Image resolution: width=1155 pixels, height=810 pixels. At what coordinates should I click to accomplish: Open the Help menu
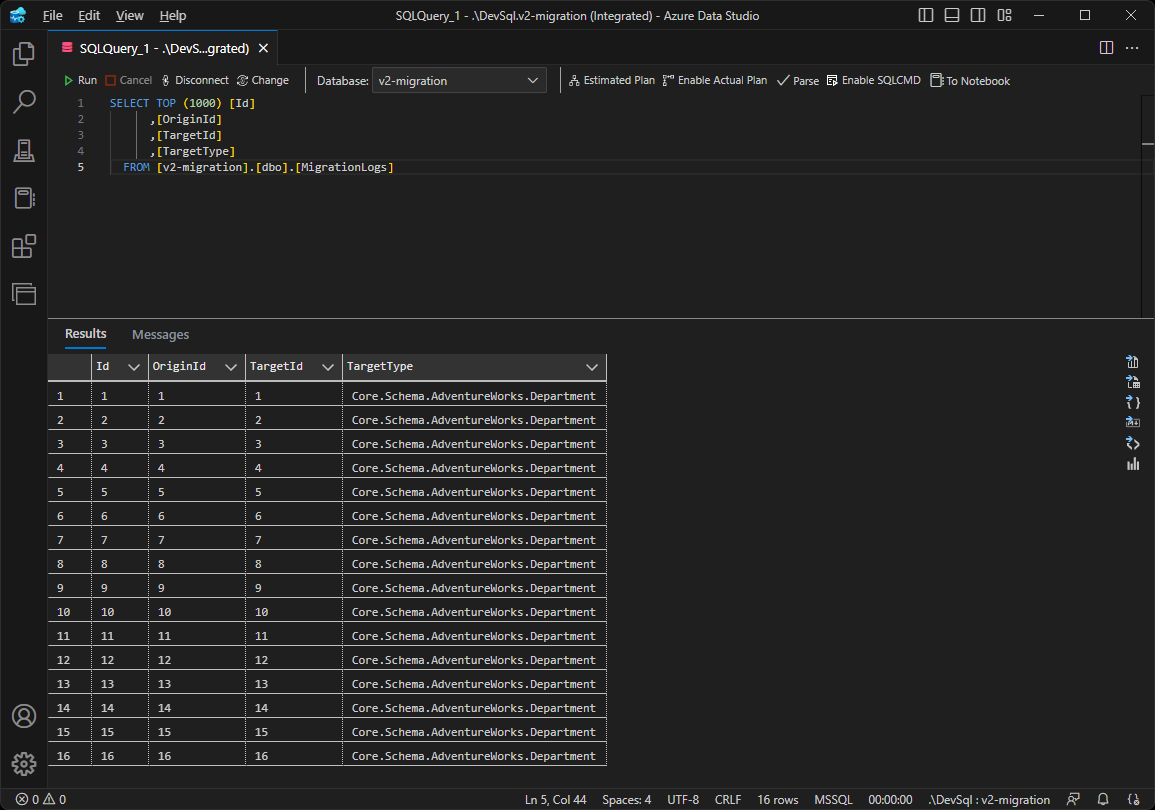click(x=173, y=15)
